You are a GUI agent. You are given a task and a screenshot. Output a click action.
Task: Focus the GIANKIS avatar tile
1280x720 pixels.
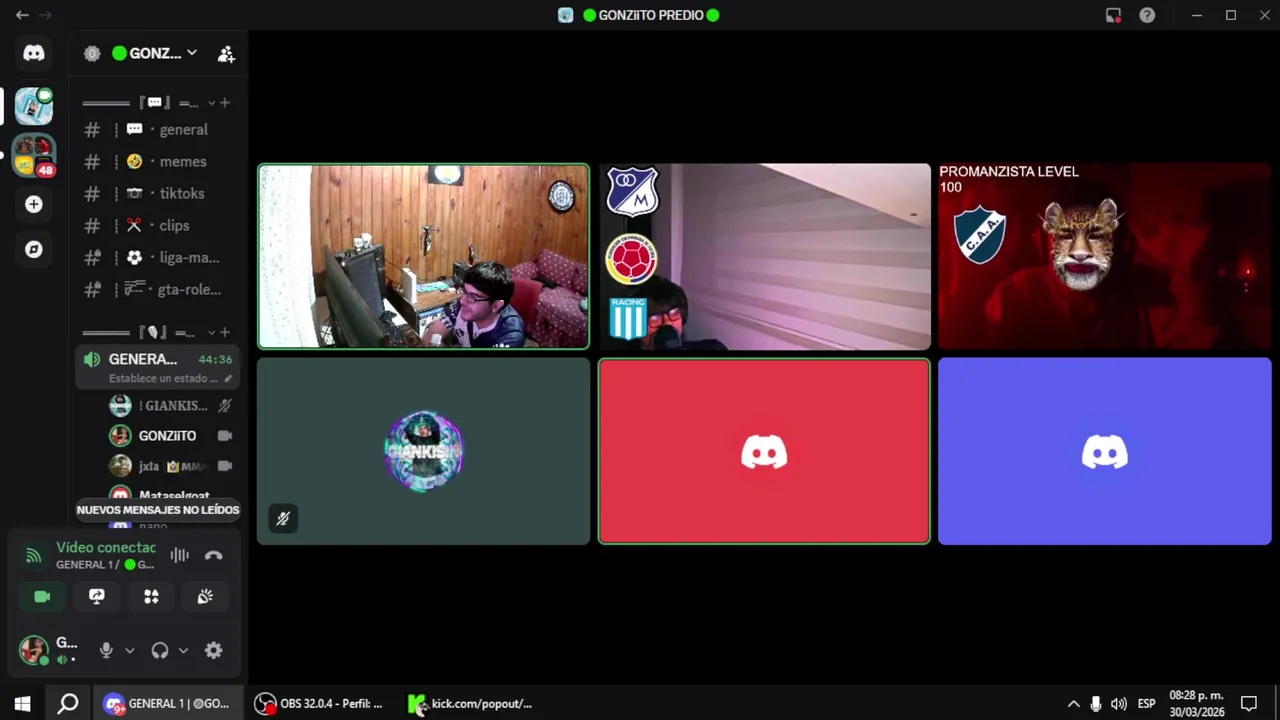(x=424, y=452)
